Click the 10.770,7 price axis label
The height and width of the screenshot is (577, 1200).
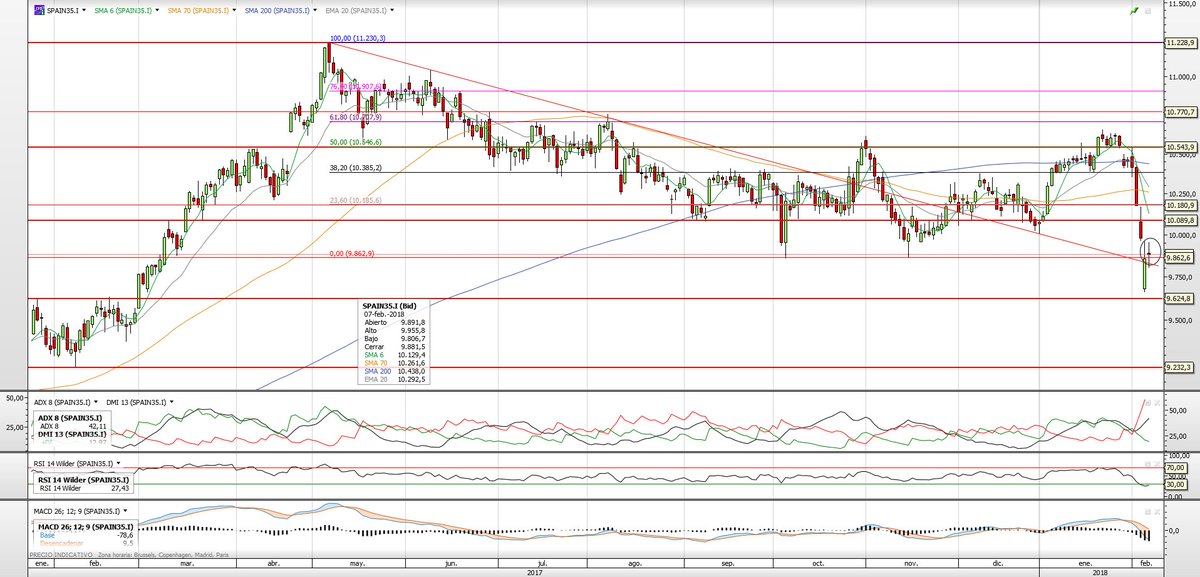click(1182, 112)
